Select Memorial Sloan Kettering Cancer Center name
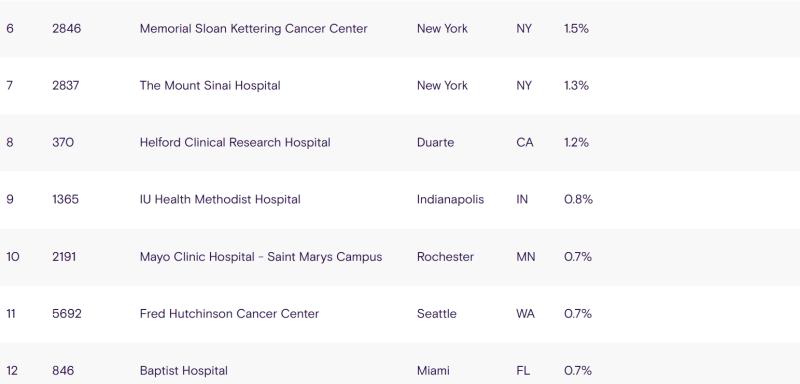 point(254,29)
